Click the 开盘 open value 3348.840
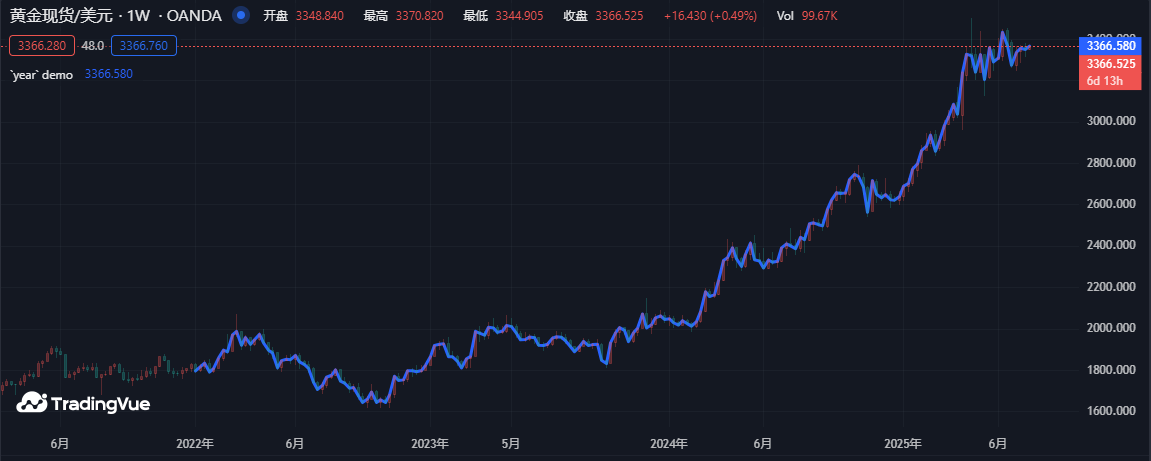 point(320,16)
